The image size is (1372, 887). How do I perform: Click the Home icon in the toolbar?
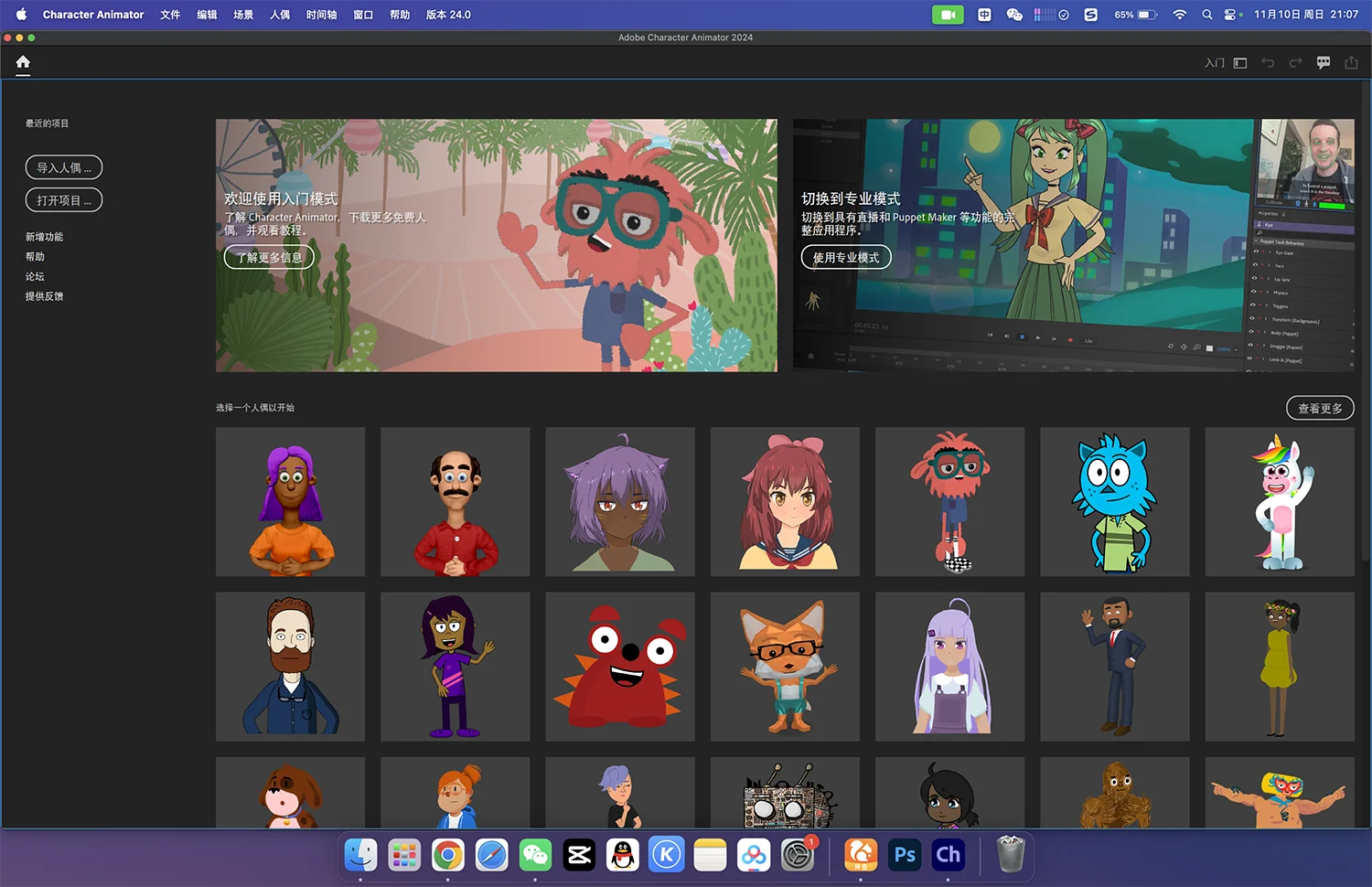click(23, 62)
